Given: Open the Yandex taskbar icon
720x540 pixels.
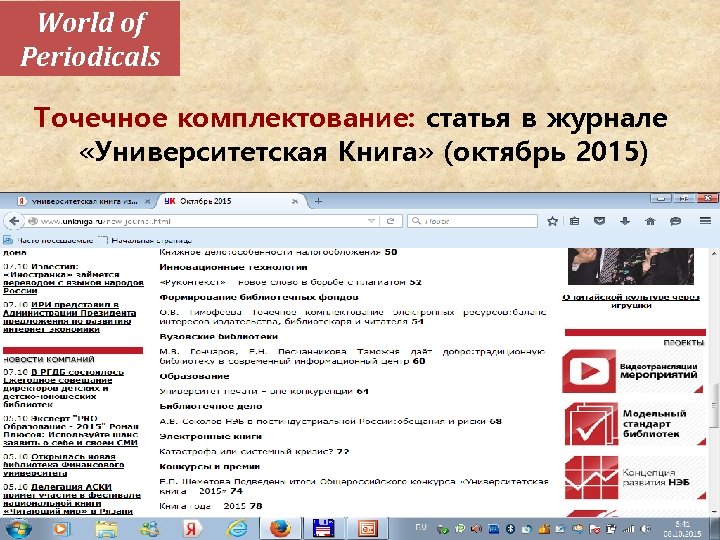Looking at the screenshot, I should pos(192,529).
